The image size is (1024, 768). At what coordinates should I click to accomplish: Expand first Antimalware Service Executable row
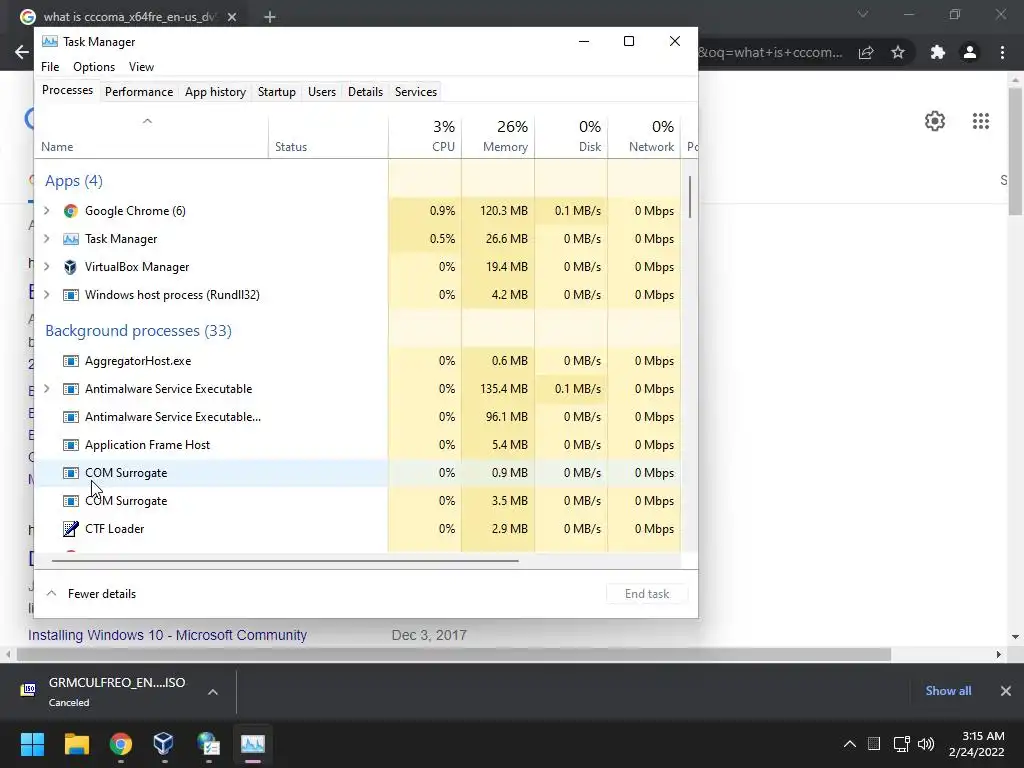47,389
